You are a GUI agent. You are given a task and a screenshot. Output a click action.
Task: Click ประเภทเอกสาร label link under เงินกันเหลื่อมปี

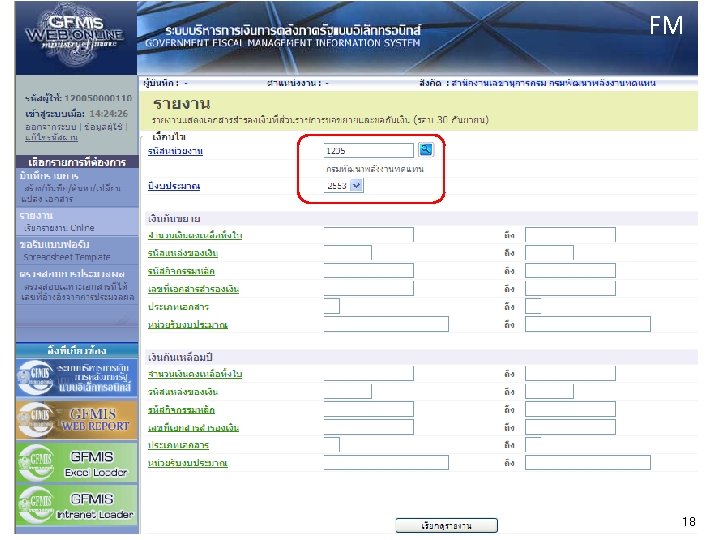(x=178, y=445)
